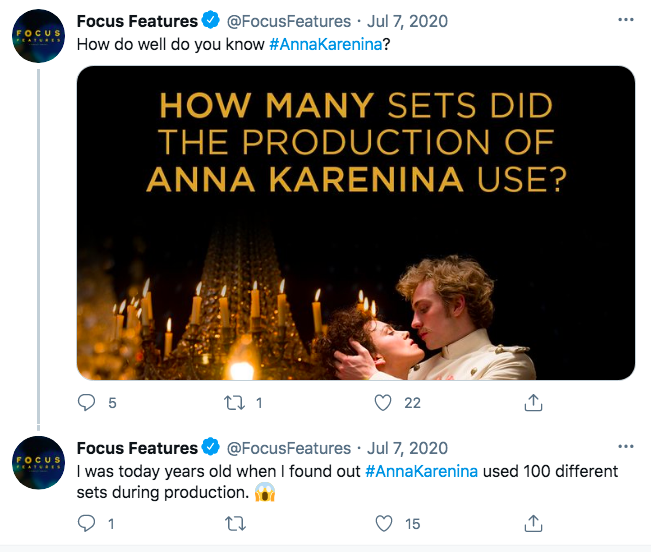Image resolution: width=651 pixels, height=552 pixels.
Task: Click the Jul 7, 2020 date on second tweet
Action: point(411,448)
